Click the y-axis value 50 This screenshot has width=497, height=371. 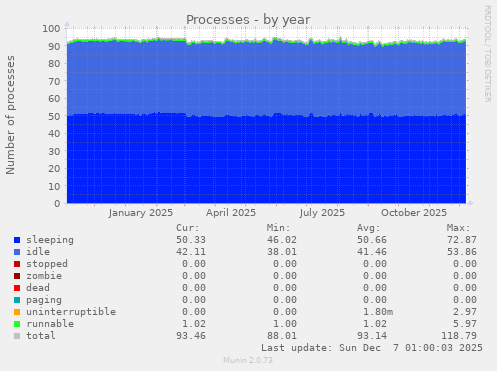tap(54, 116)
